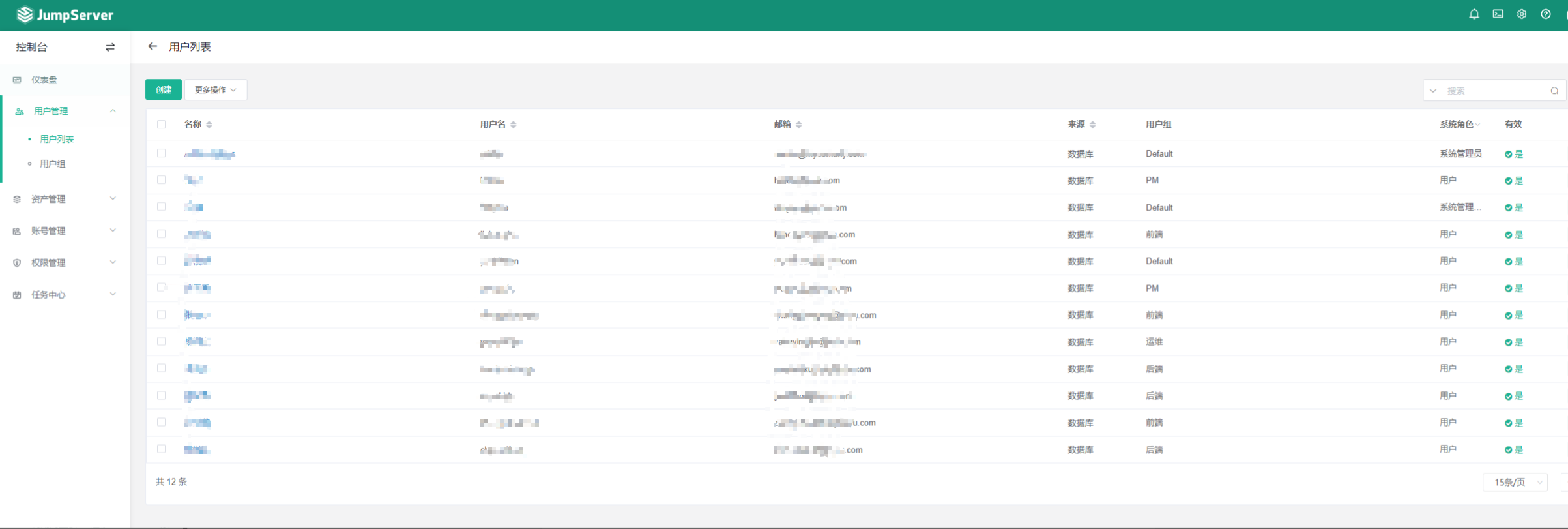This screenshot has height=529, width=1568.
Task: Open the 15条/页 page size selector
Action: click(x=1515, y=482)
